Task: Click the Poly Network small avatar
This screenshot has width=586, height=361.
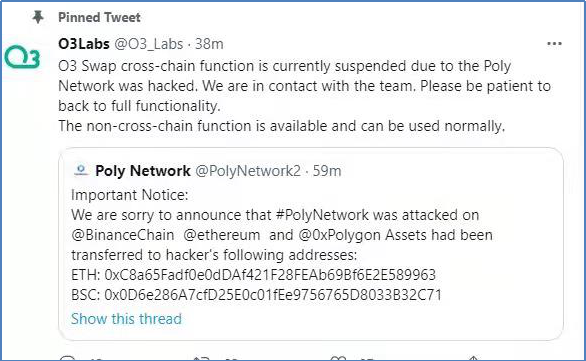Action: (x=81, y=170)
